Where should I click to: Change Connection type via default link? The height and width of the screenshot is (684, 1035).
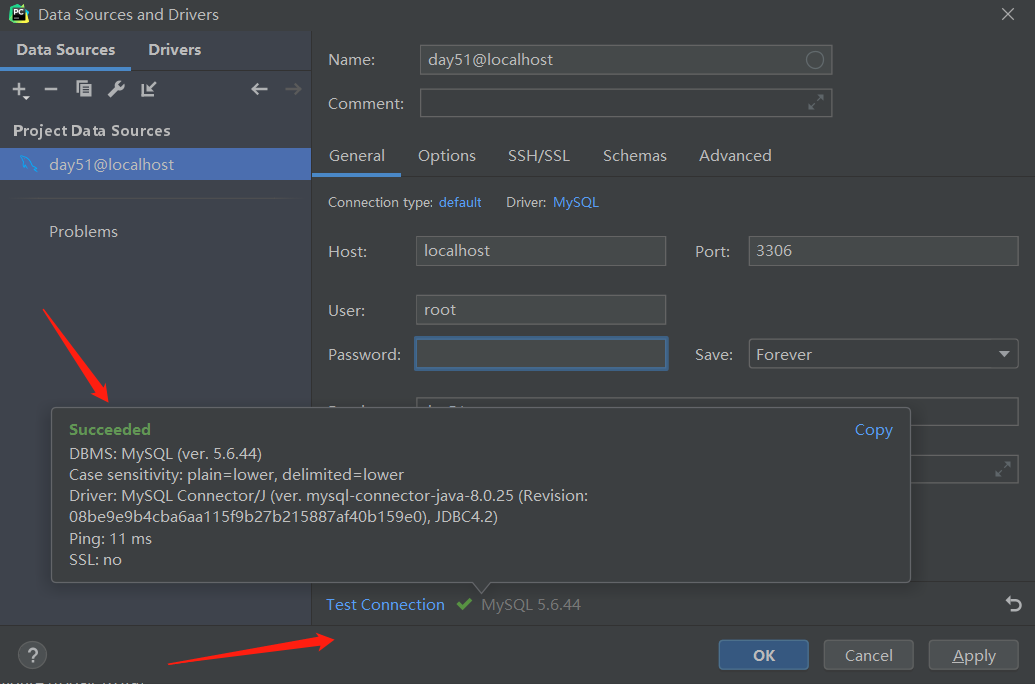[460, 202]
